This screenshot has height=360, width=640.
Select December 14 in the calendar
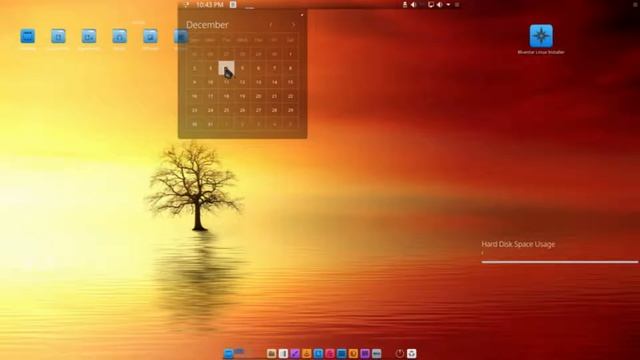coord(274,82)
